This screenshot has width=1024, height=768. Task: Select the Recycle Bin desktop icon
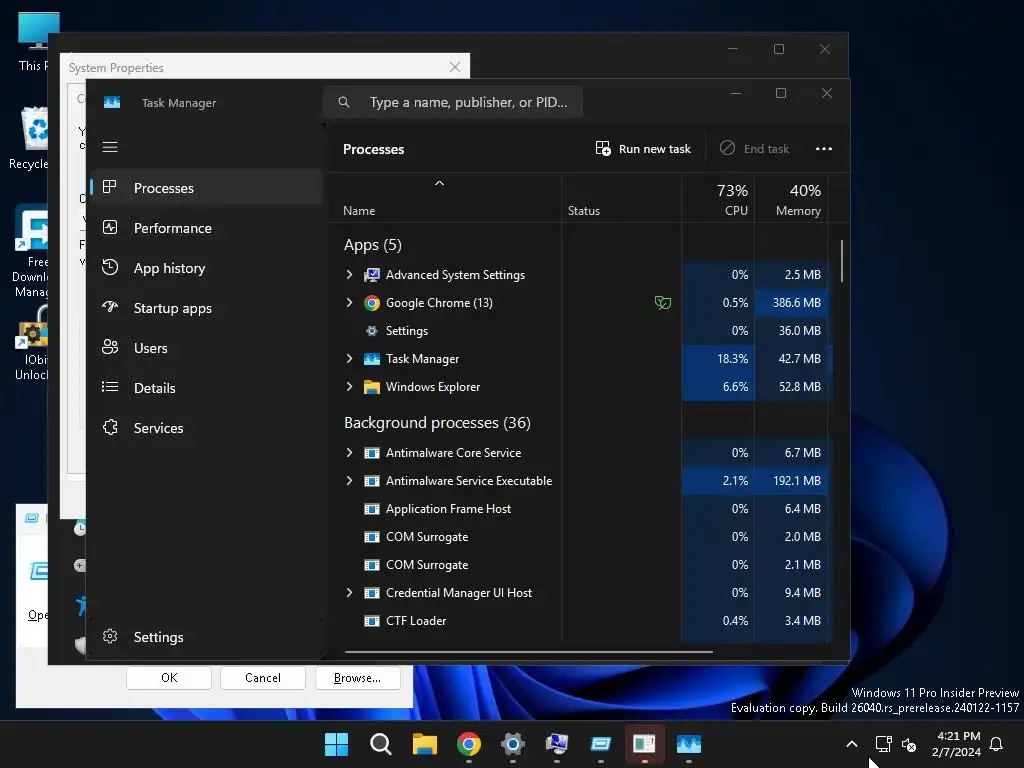(x=30, y=138)
